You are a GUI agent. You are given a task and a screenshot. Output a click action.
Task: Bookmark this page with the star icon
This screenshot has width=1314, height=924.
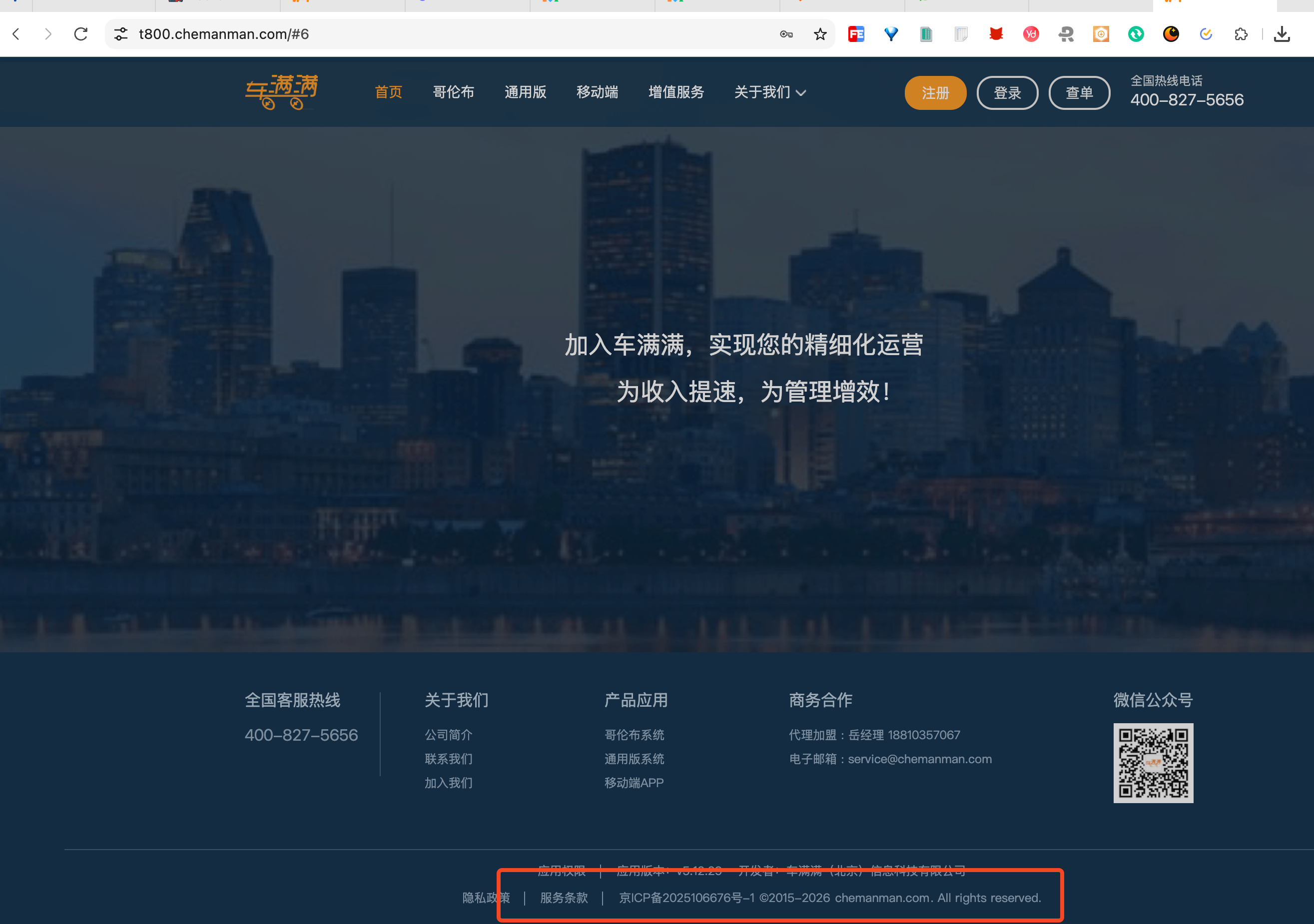(819, 34)
